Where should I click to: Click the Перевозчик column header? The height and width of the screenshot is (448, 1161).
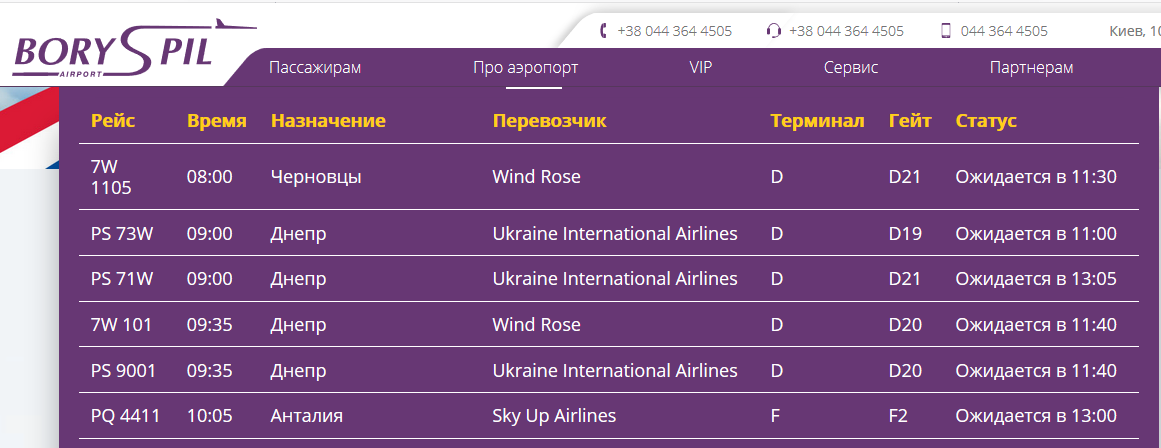coord(549,121)
